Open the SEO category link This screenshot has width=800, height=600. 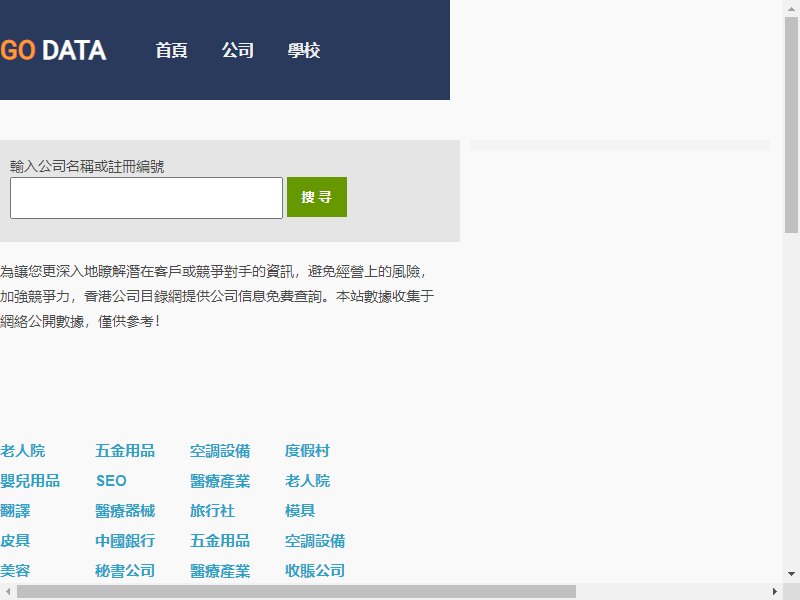(x=111, y=481)
